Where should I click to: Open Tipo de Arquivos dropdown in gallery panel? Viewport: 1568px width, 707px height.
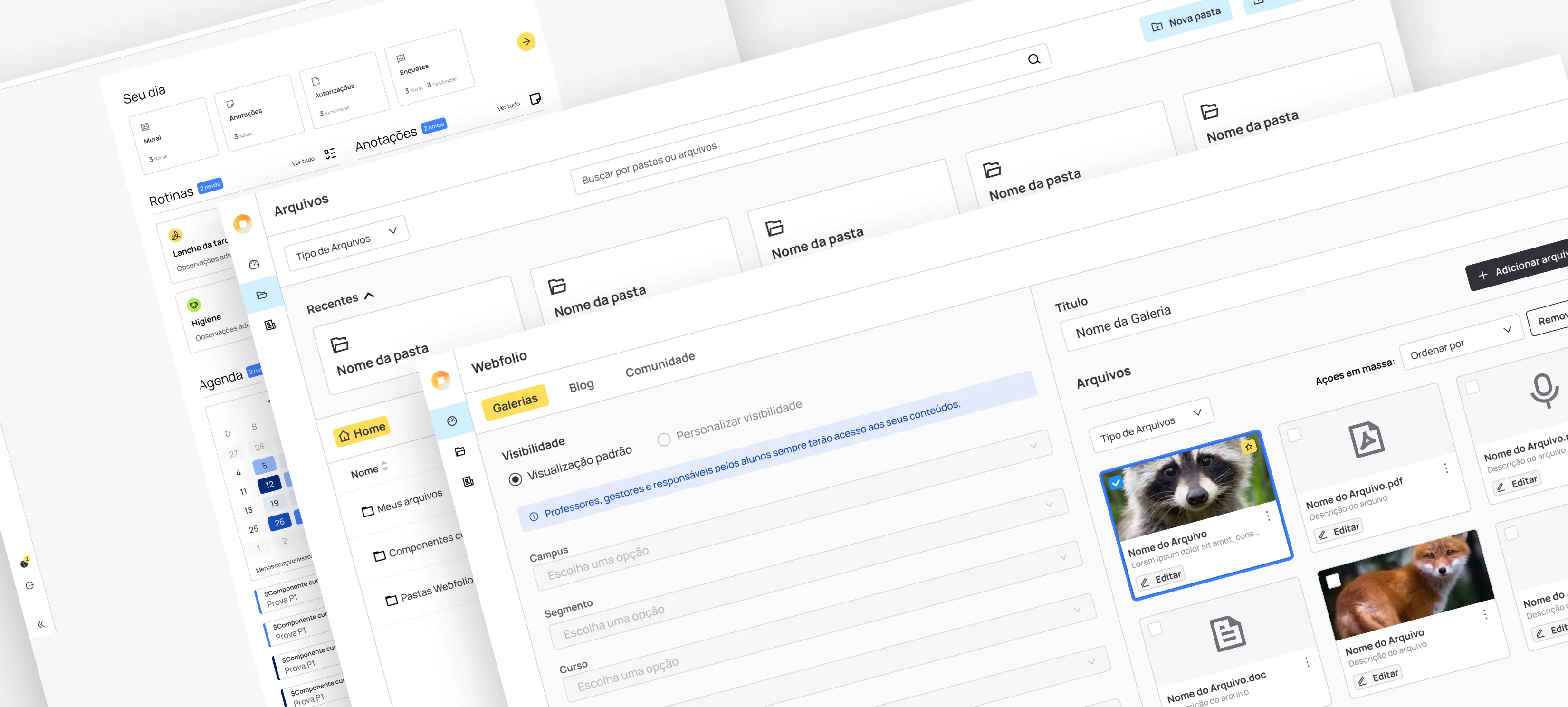click(1152, 425)
